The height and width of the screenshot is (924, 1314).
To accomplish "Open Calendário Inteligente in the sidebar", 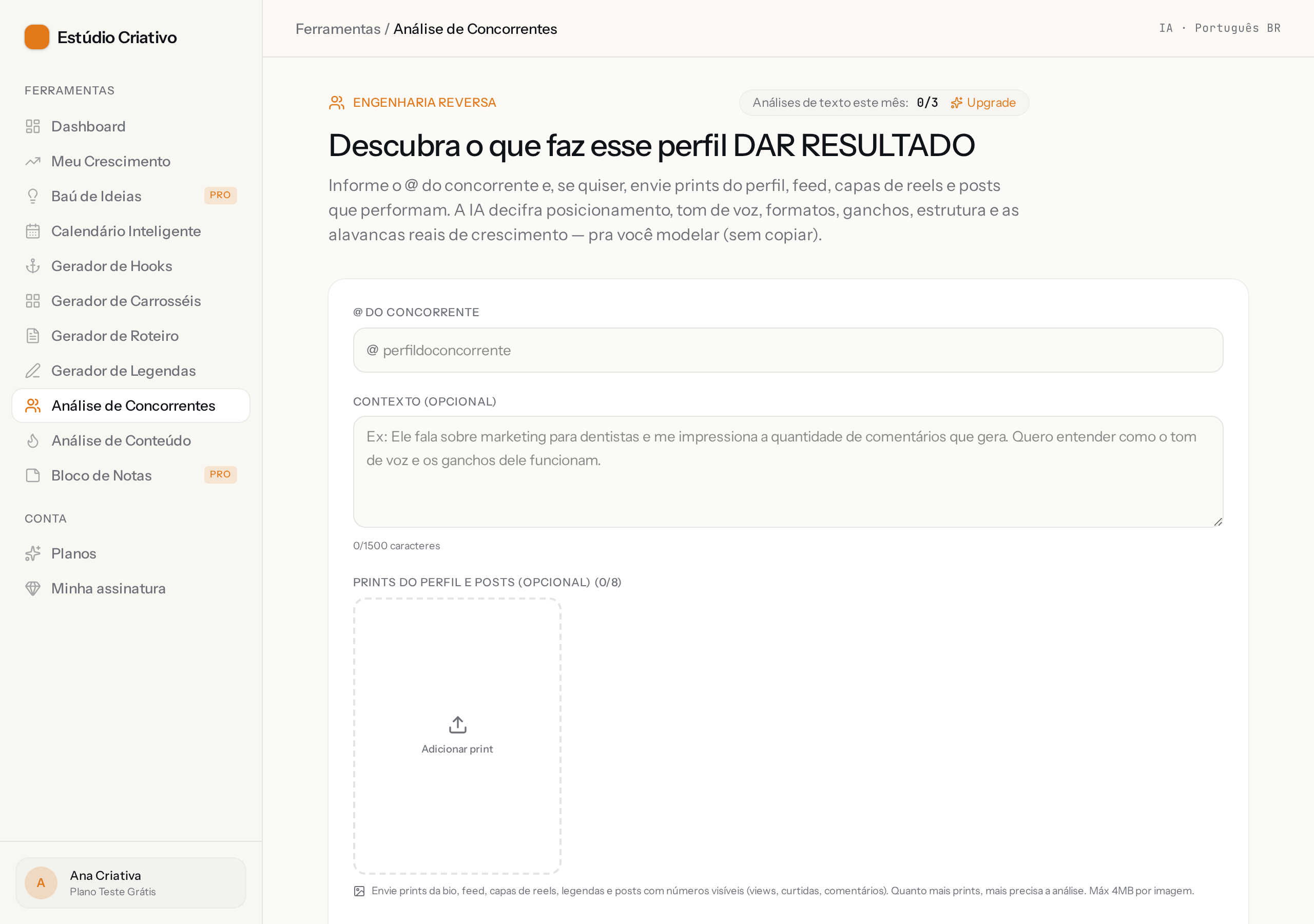I will (131, 232).
